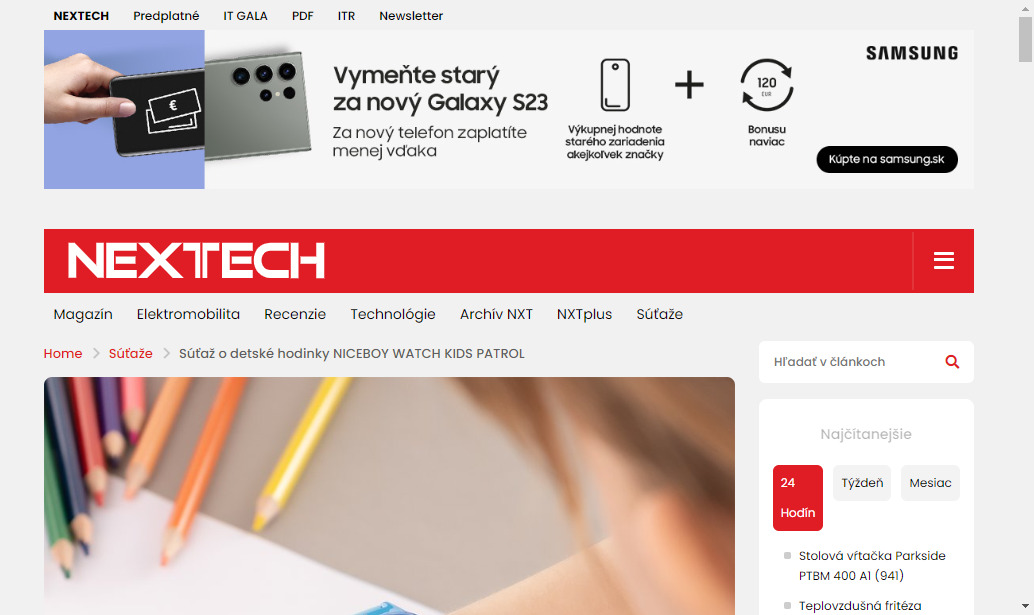This screenshot has height=615, width=1034.
Task: Follow the Súťaže breadcrumb link
Action: pos(131,353)
